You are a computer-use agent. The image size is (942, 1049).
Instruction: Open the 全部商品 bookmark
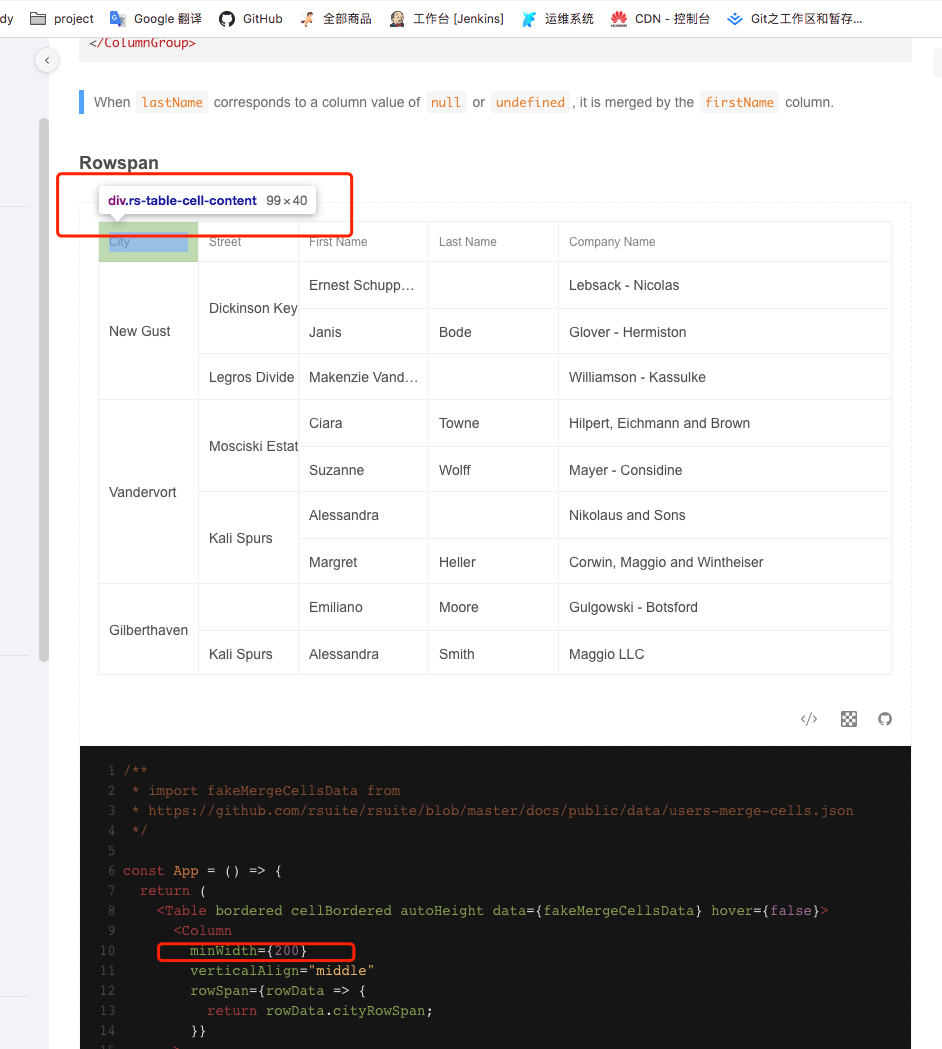click(x=335, y=18)
